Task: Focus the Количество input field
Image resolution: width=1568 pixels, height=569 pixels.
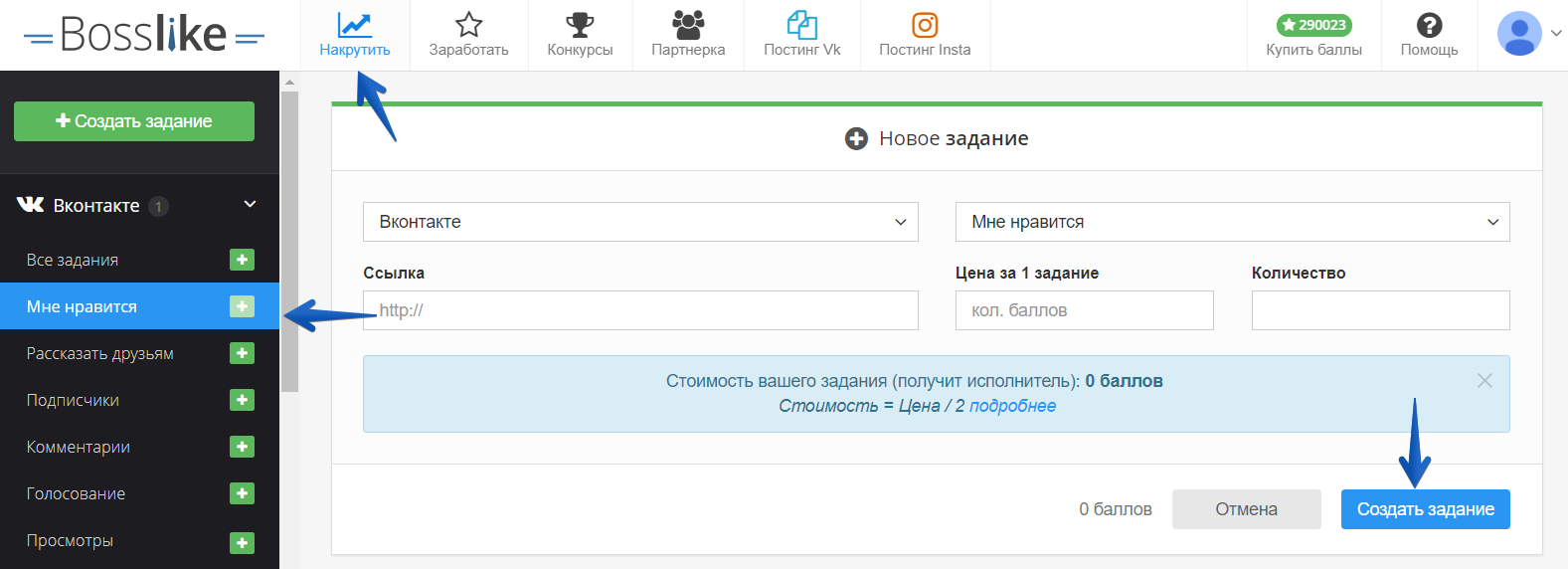Action: 1380,310
